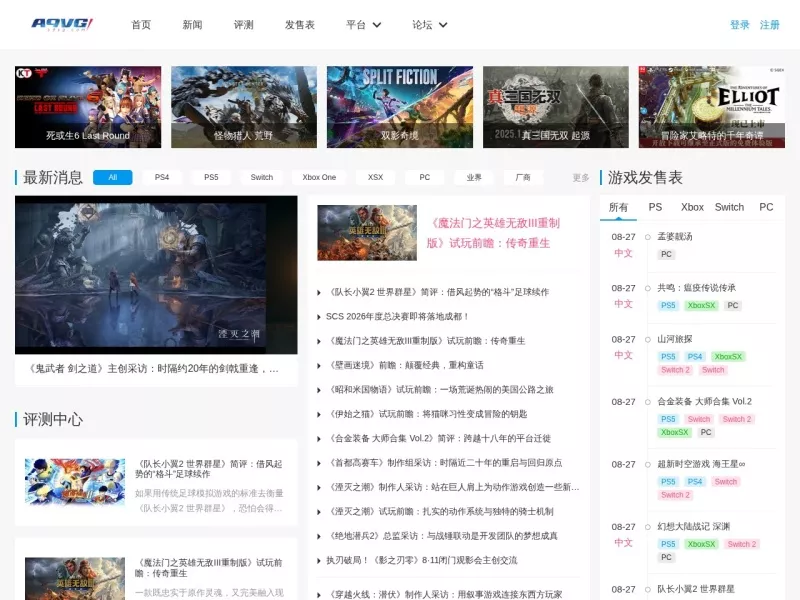Click the 注册 link

point(769,25)
